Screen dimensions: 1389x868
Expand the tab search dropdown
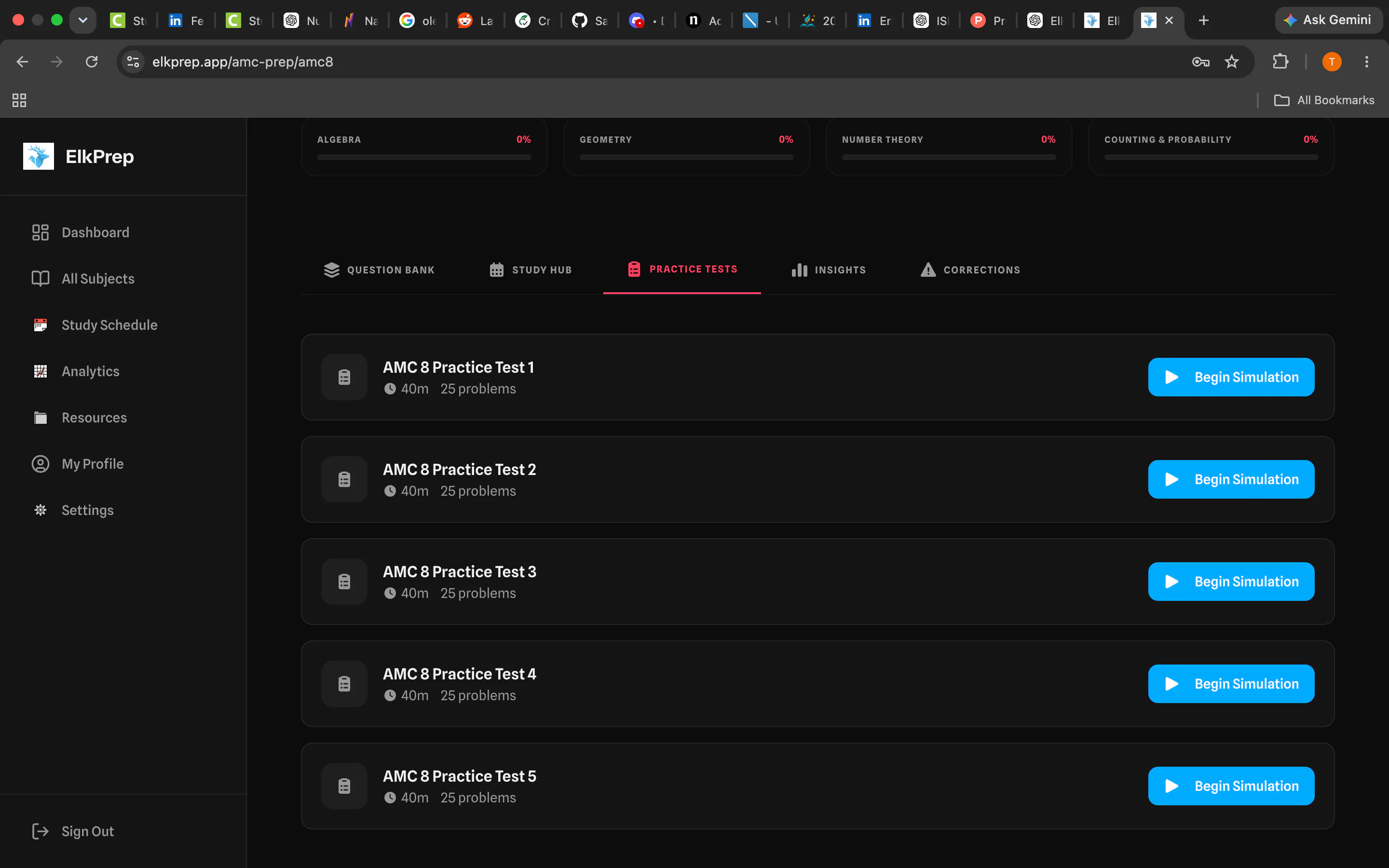(82, 20)
